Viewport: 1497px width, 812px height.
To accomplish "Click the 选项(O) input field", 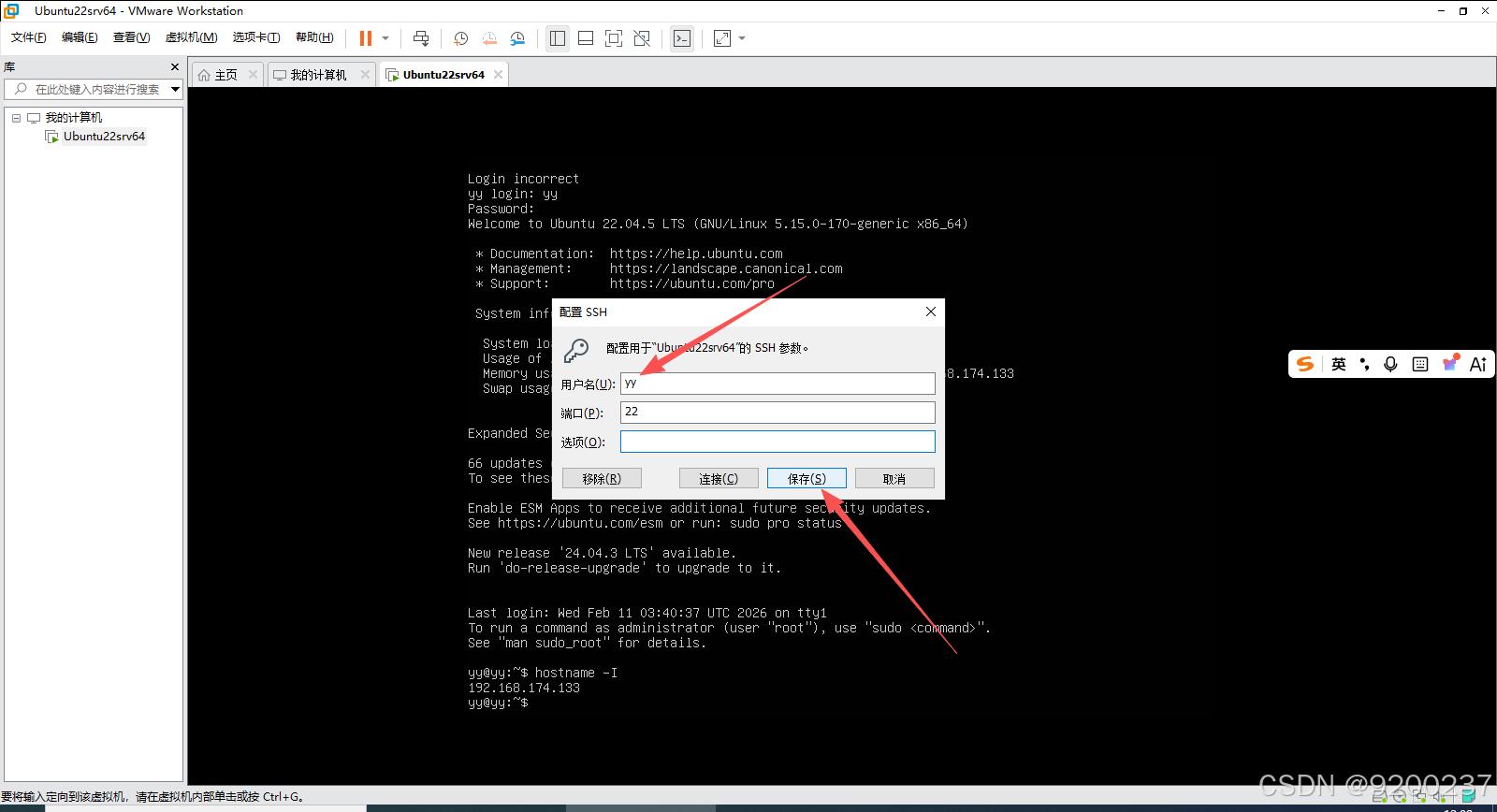I will (778, 442).
